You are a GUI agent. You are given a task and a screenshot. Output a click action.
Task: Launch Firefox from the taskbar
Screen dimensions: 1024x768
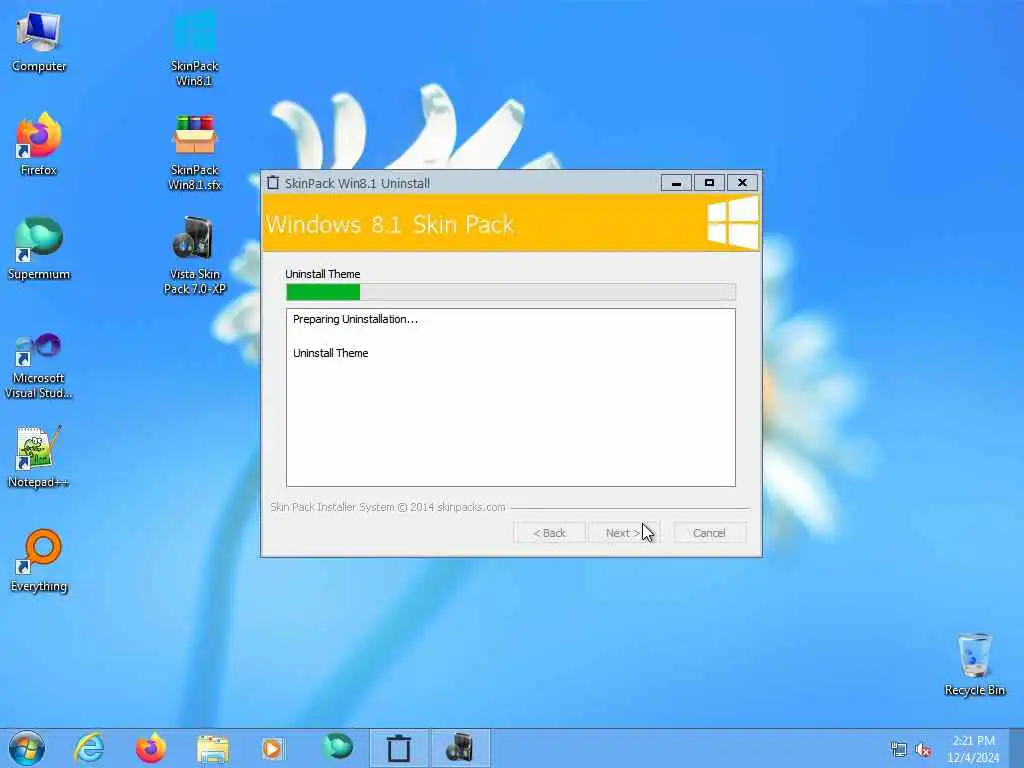[151, 748]
